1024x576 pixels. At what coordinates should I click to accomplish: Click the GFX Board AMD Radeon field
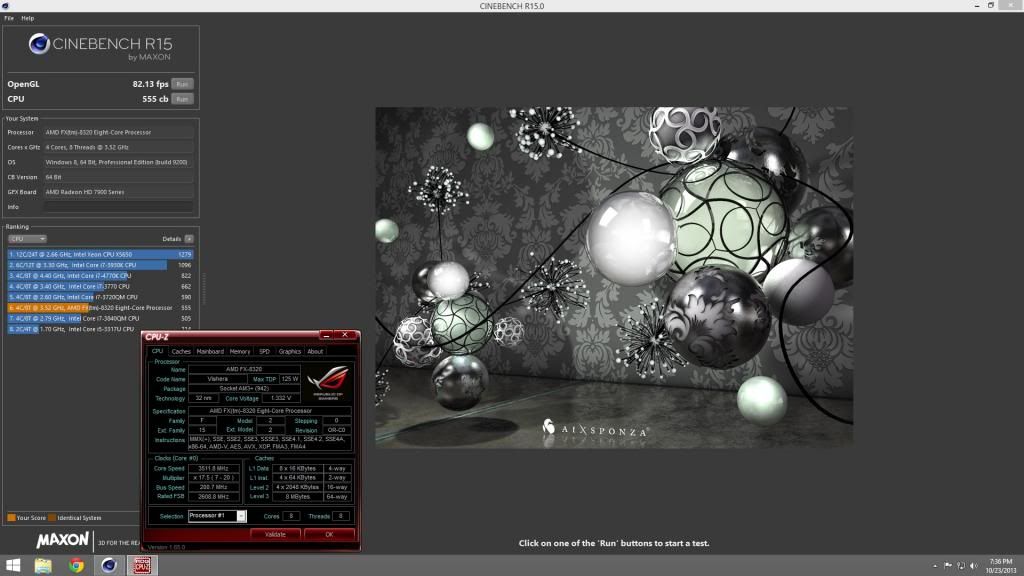pos(118,192)
